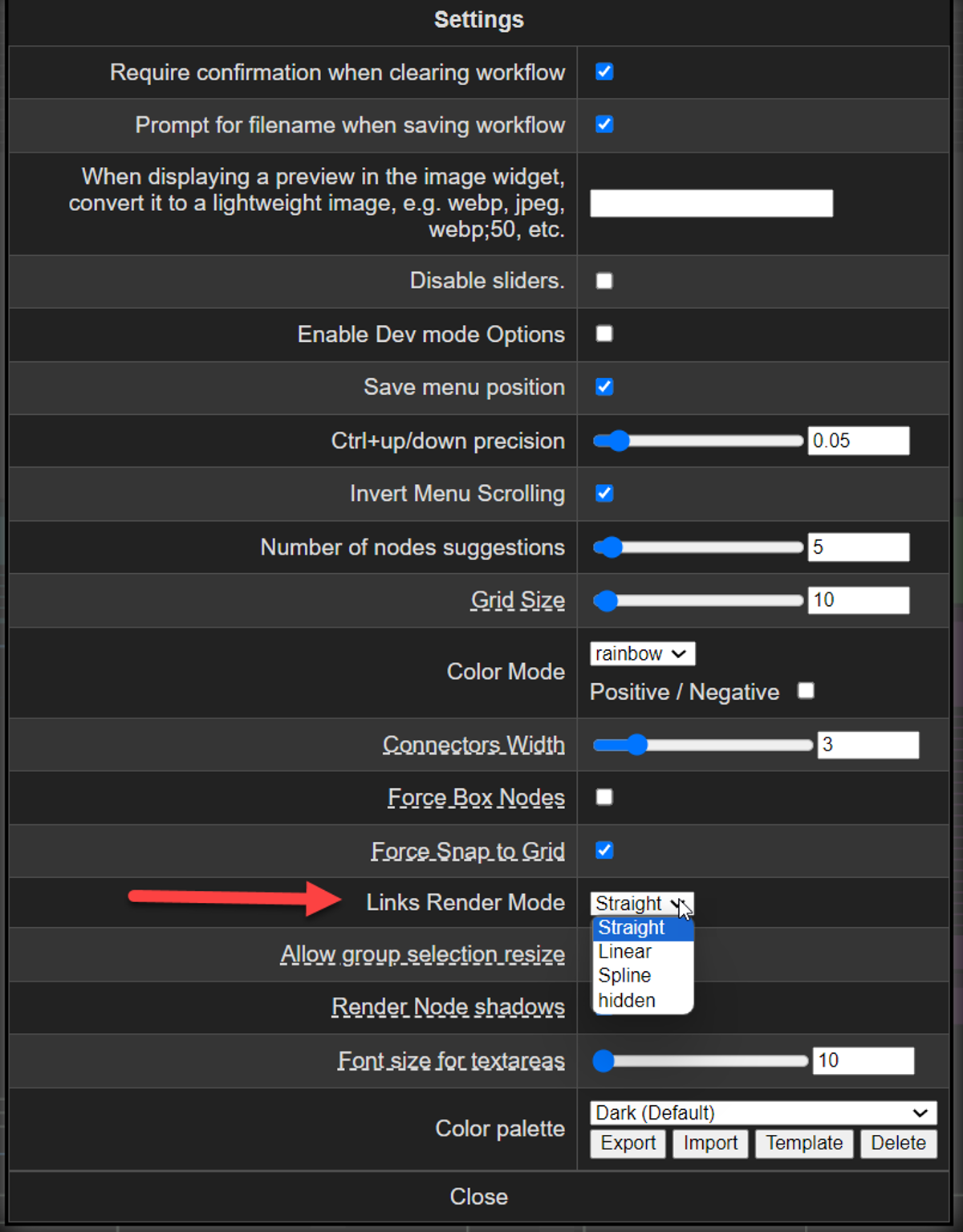Choose Linear link render mode
The height and width of the screenshot is (1232, 963).
624,951
